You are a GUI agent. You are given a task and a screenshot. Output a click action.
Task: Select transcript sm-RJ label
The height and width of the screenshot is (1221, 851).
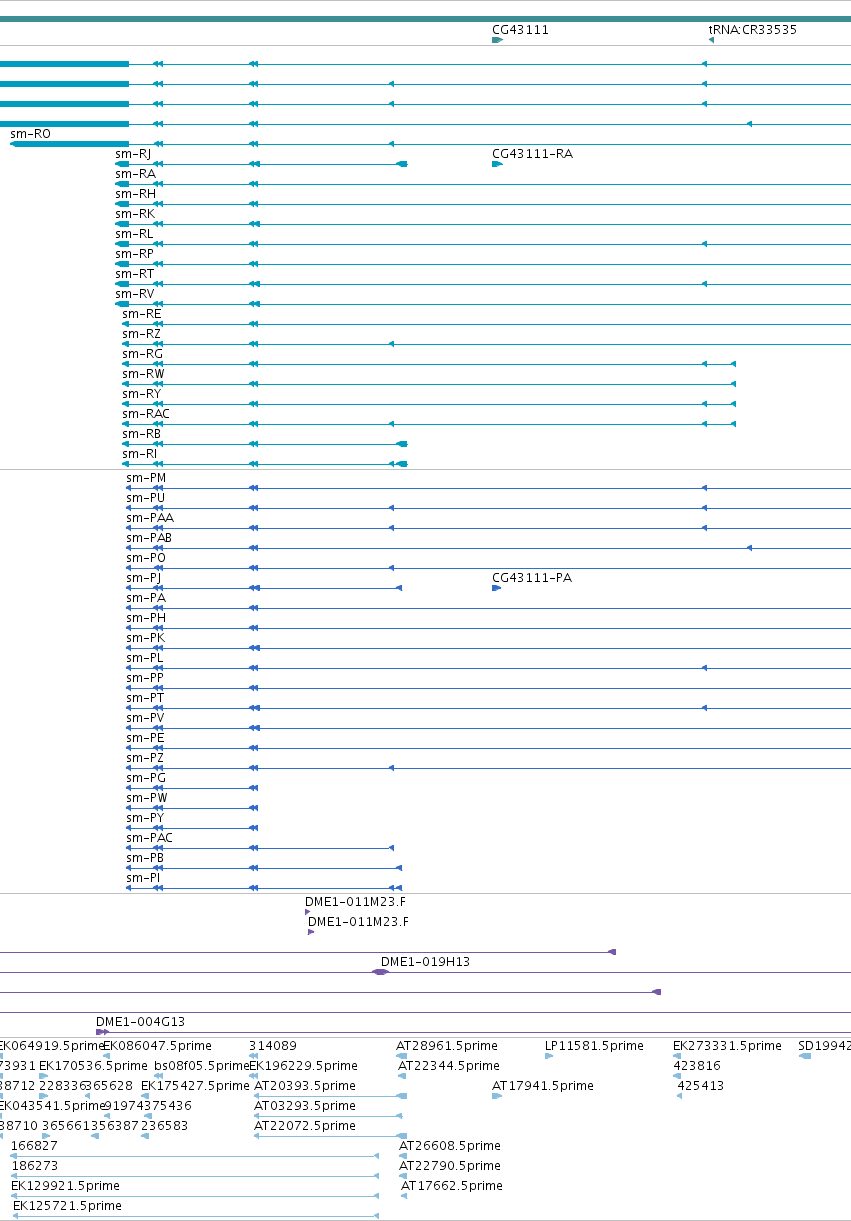133,154
